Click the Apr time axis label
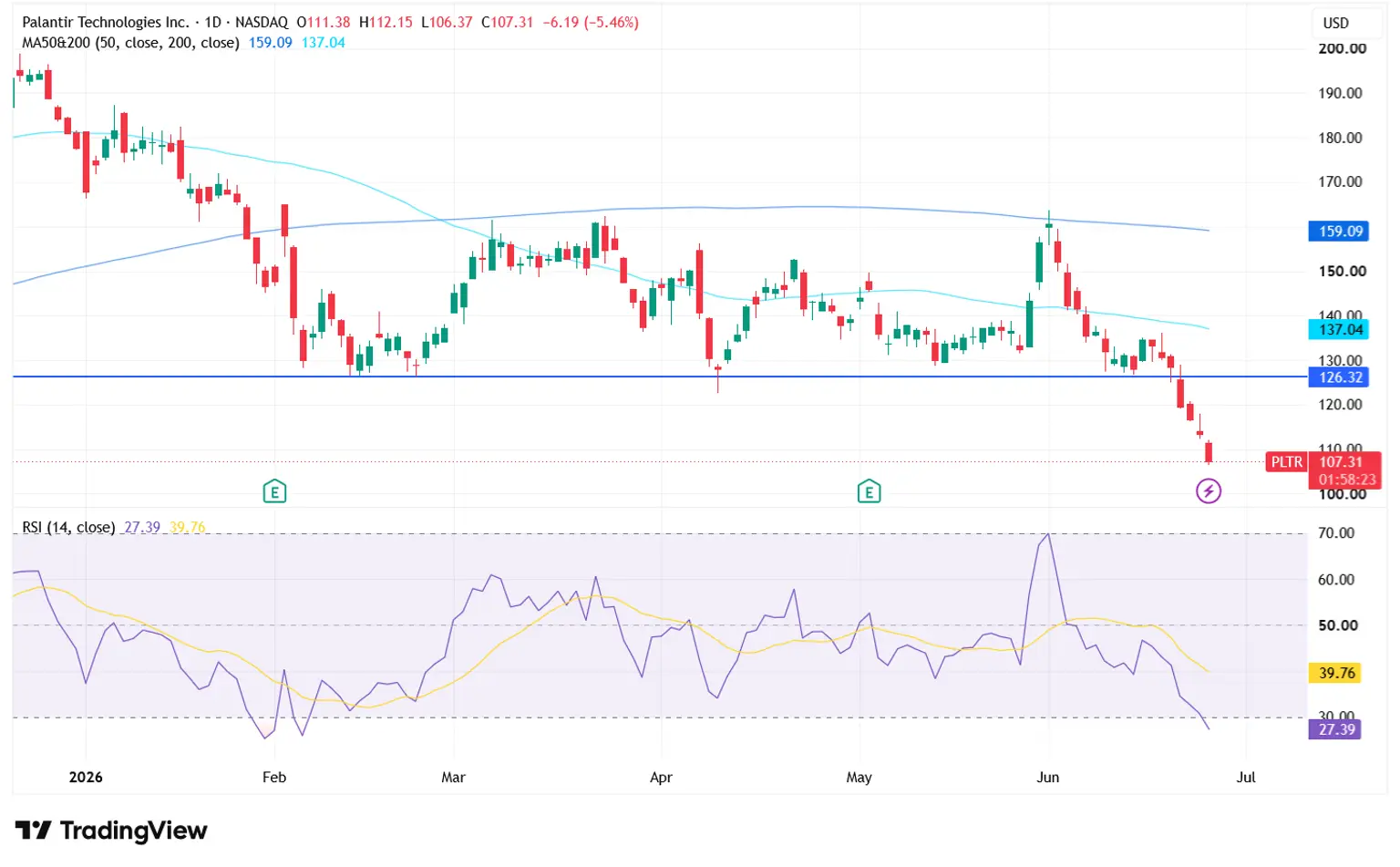 click(661, 778)
